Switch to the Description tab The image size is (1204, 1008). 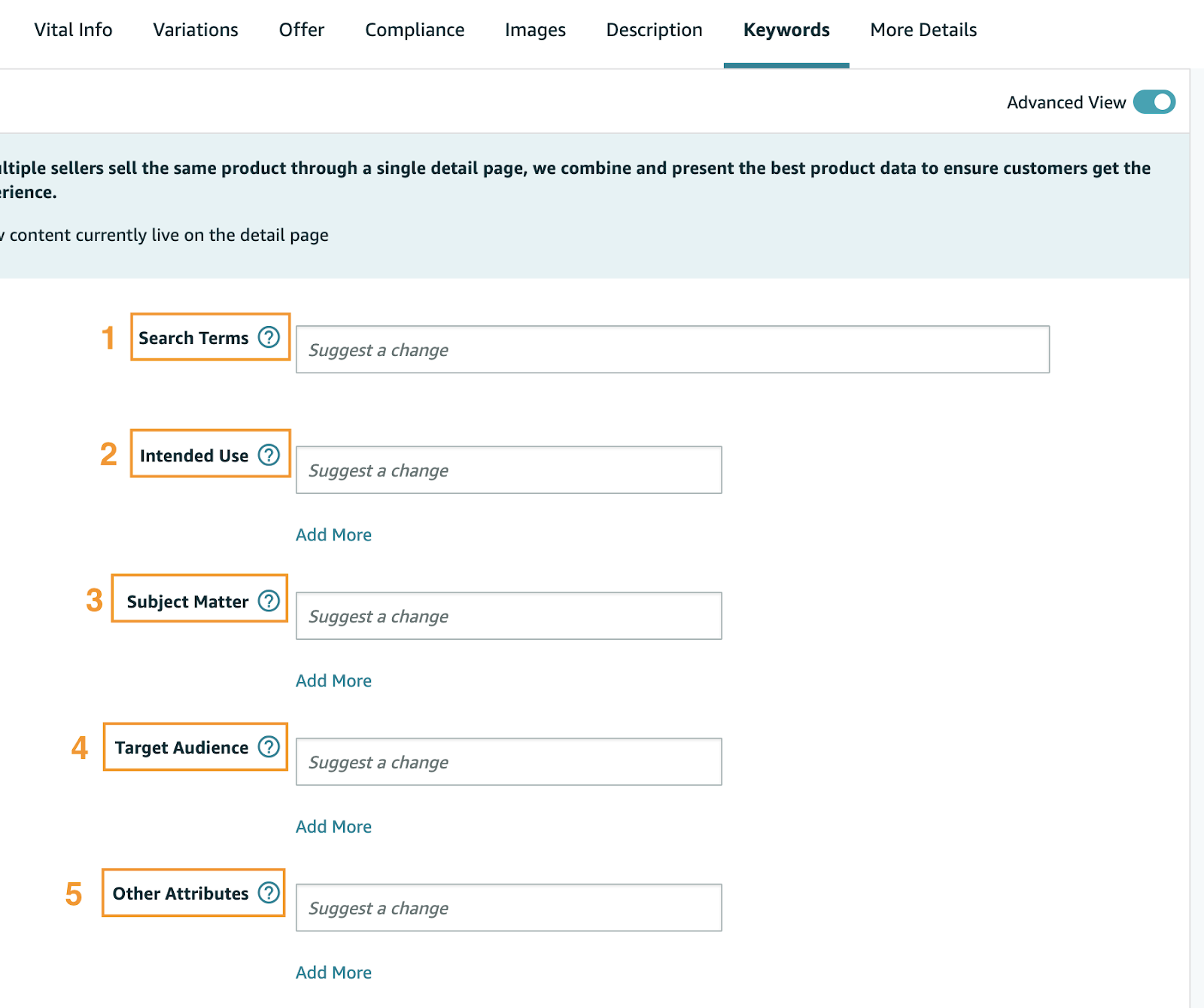(654, 30)
